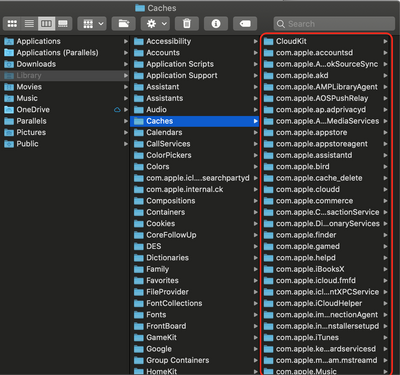Expand arrow beside CloudKit
Screen dimensions: 400x375
[x=385, y=41]
